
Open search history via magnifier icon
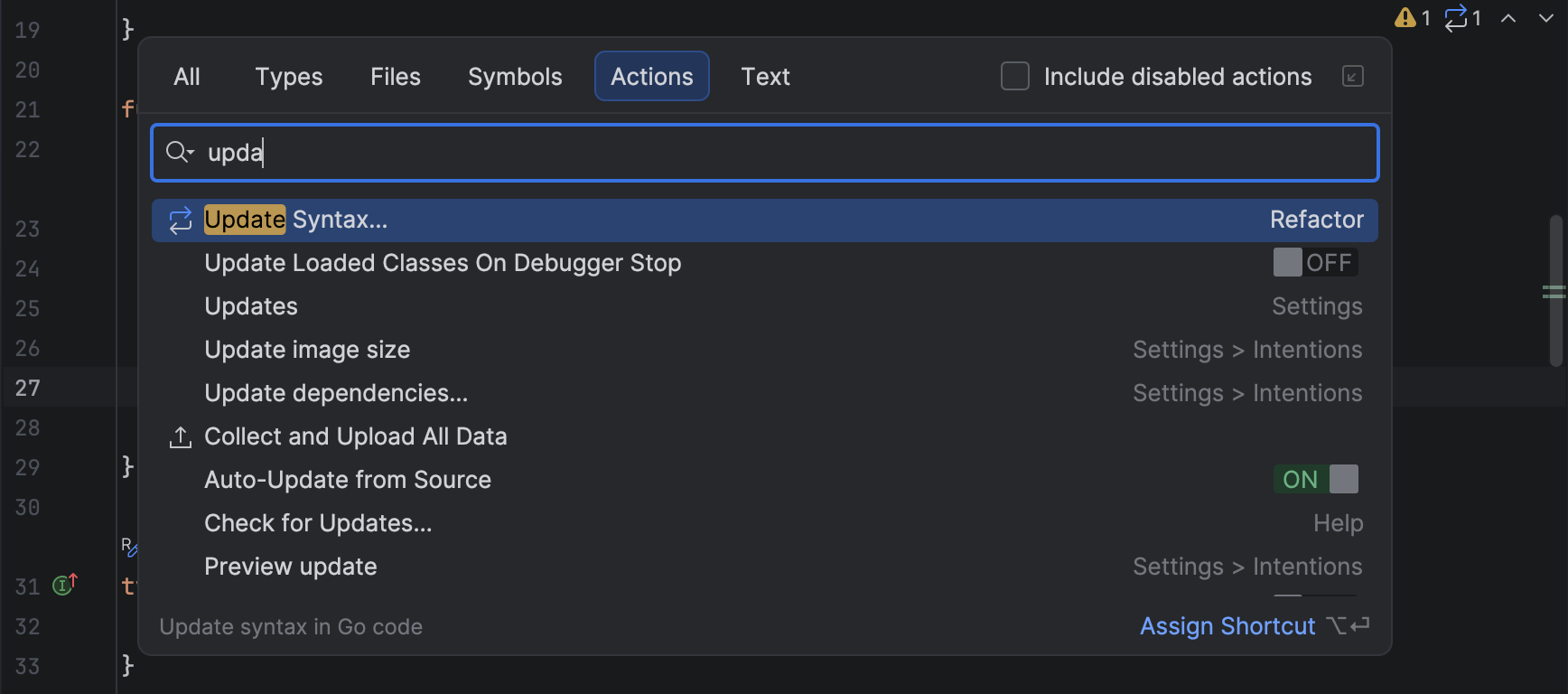(180, 153)
